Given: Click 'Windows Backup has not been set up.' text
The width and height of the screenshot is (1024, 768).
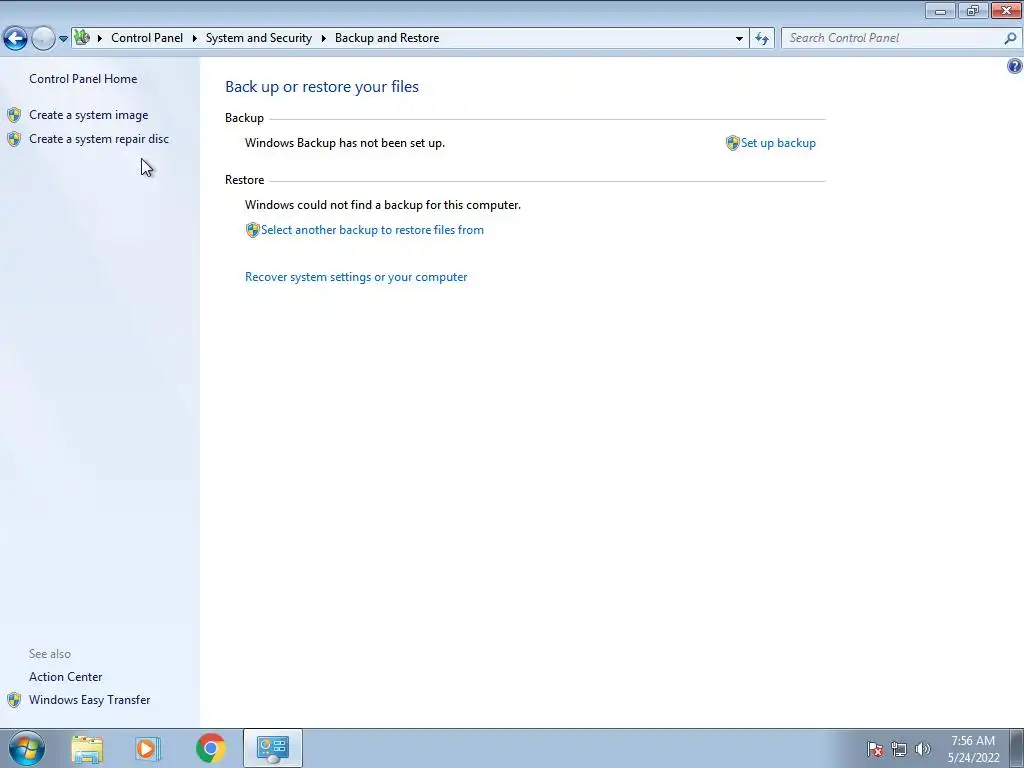Looking at the screenshot, I should [x=345, y=142].
